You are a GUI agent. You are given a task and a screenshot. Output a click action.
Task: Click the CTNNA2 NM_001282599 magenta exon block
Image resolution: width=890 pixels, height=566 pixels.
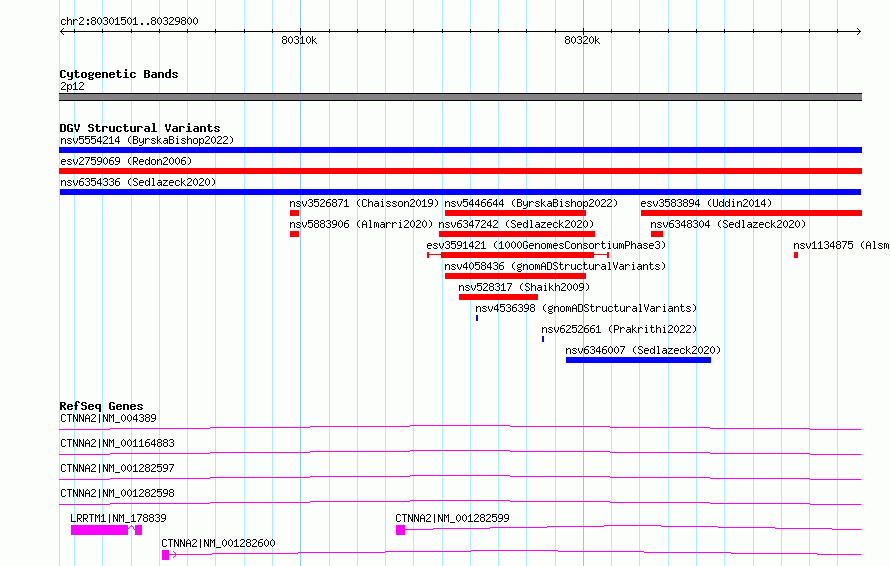click(401, 530)
